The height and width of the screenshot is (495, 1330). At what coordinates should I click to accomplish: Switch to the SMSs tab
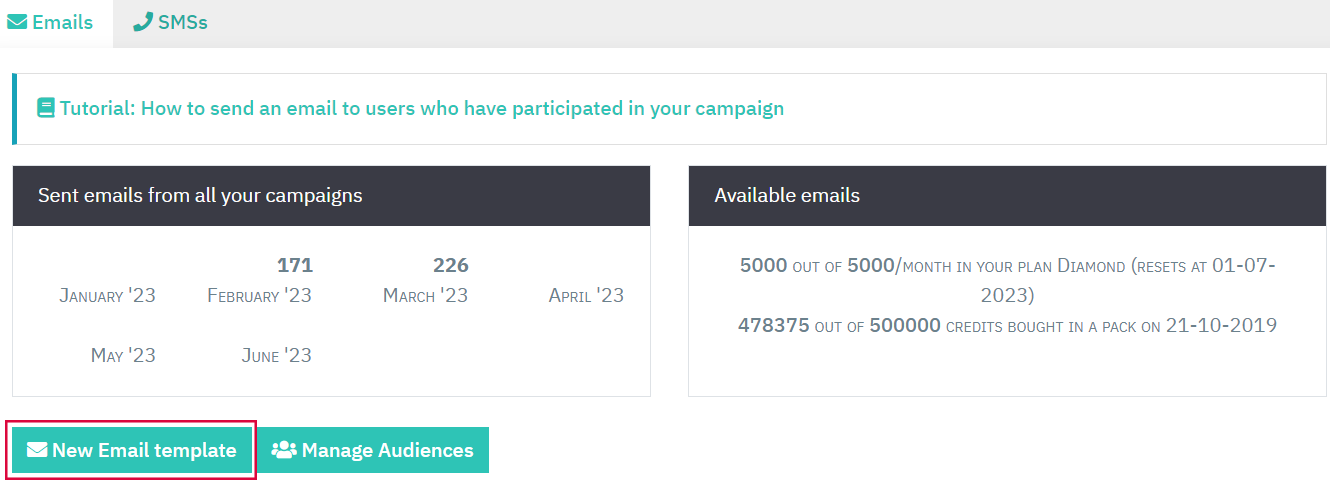click(x=171, y=22)
